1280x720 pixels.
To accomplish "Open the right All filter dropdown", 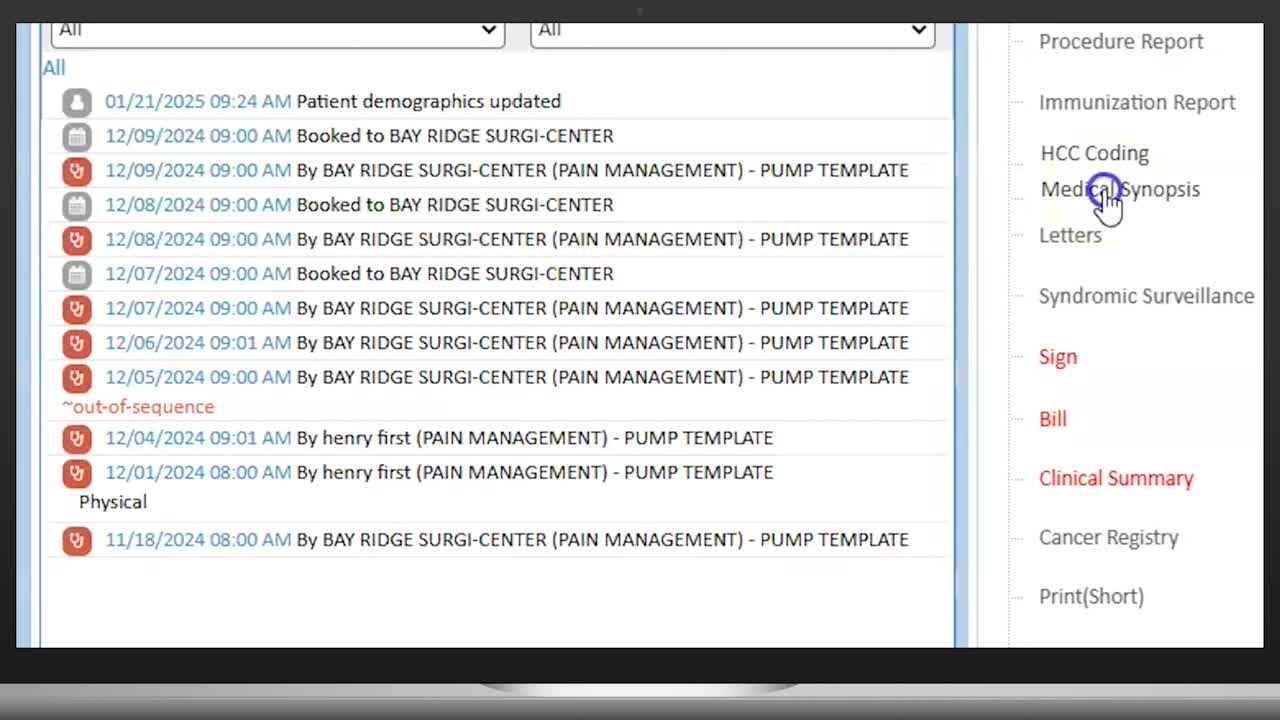I will click(732, 31).
